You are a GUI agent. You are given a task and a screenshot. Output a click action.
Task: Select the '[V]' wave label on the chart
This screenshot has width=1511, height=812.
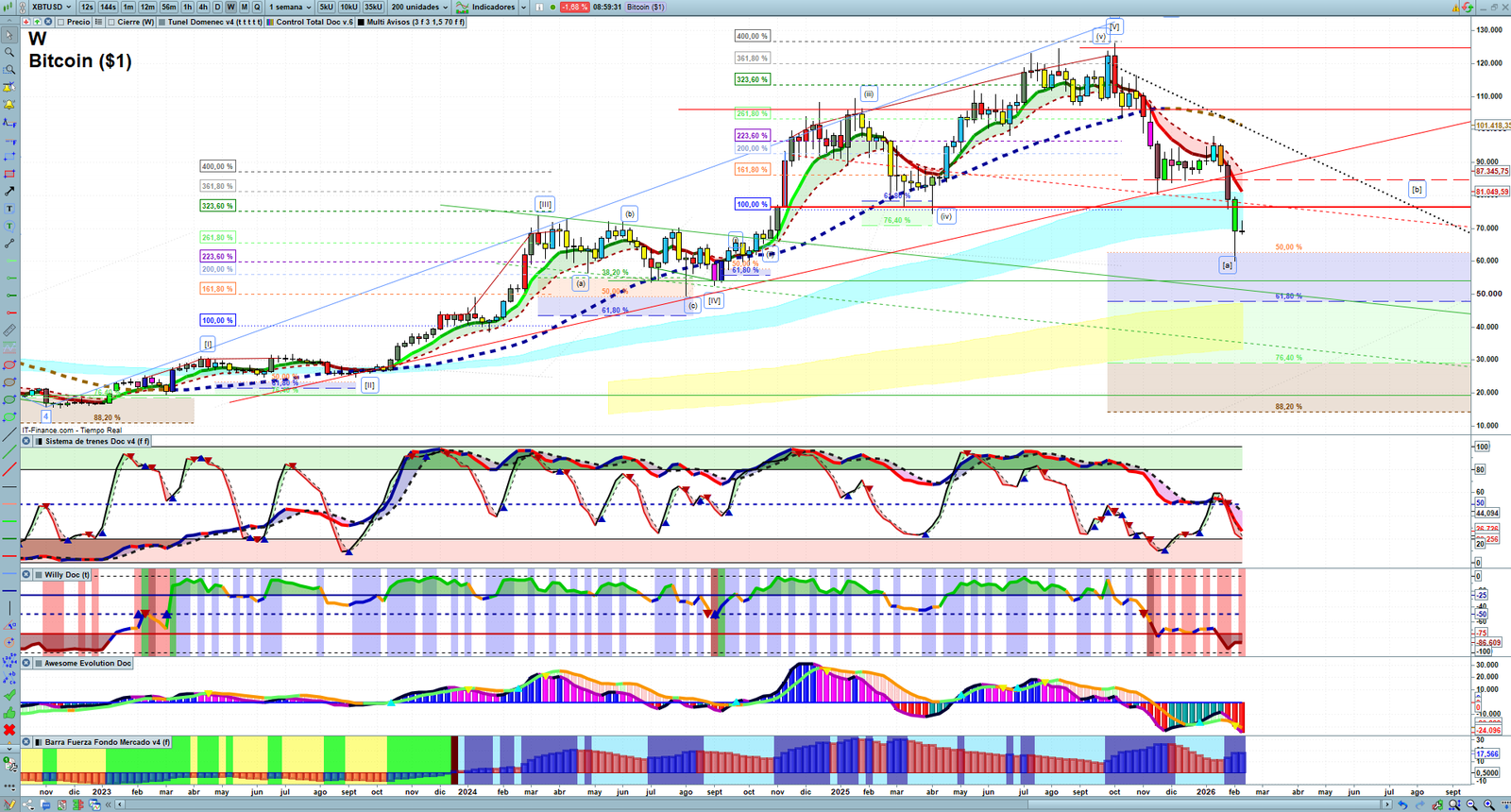[x=1114, y=26]
